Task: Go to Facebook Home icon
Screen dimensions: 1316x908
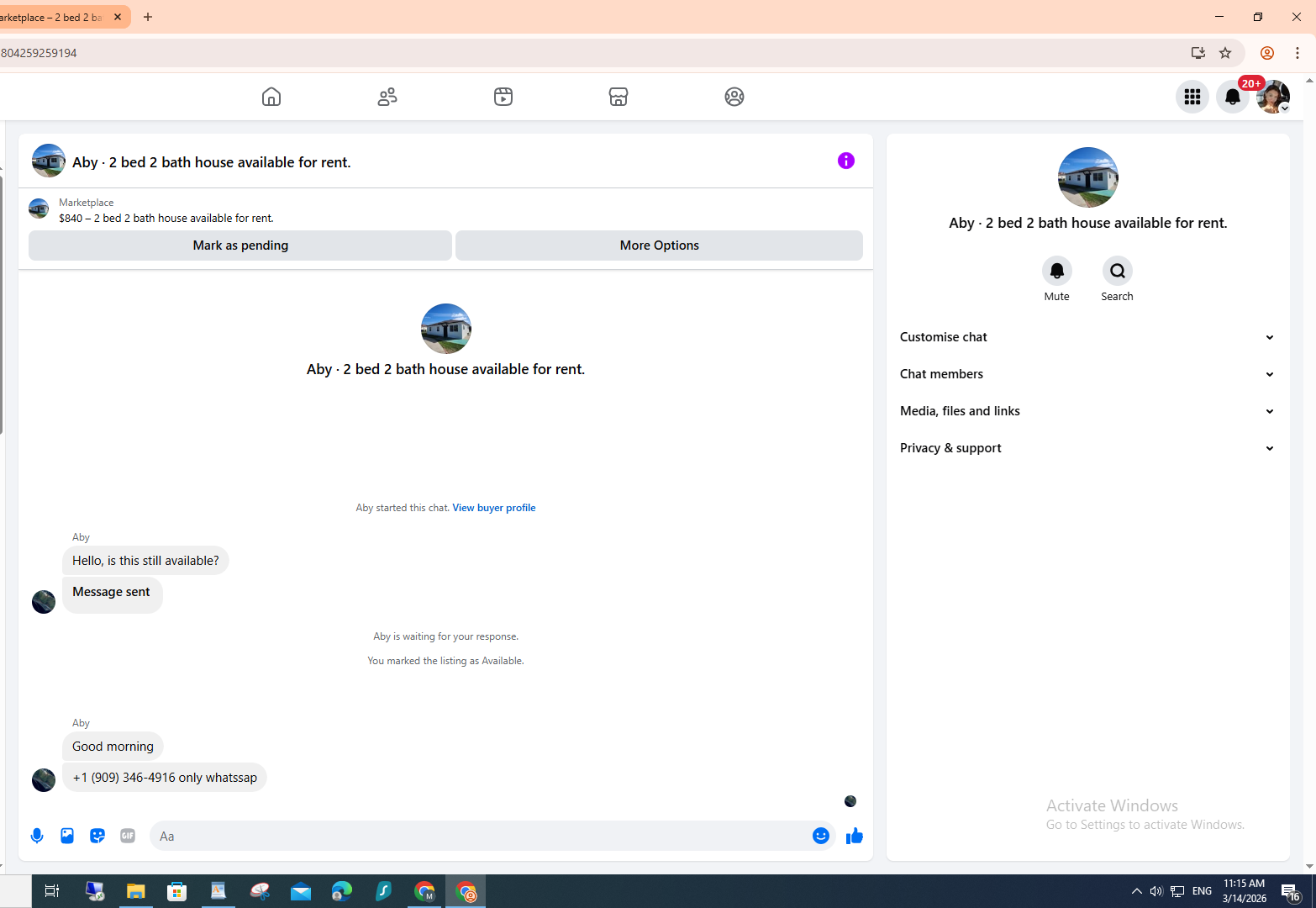Action: [271, 97]
